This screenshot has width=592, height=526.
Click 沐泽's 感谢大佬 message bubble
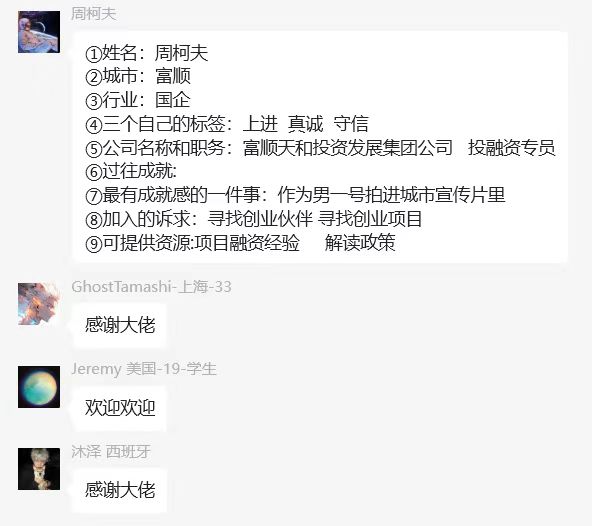tap(120, 490)
